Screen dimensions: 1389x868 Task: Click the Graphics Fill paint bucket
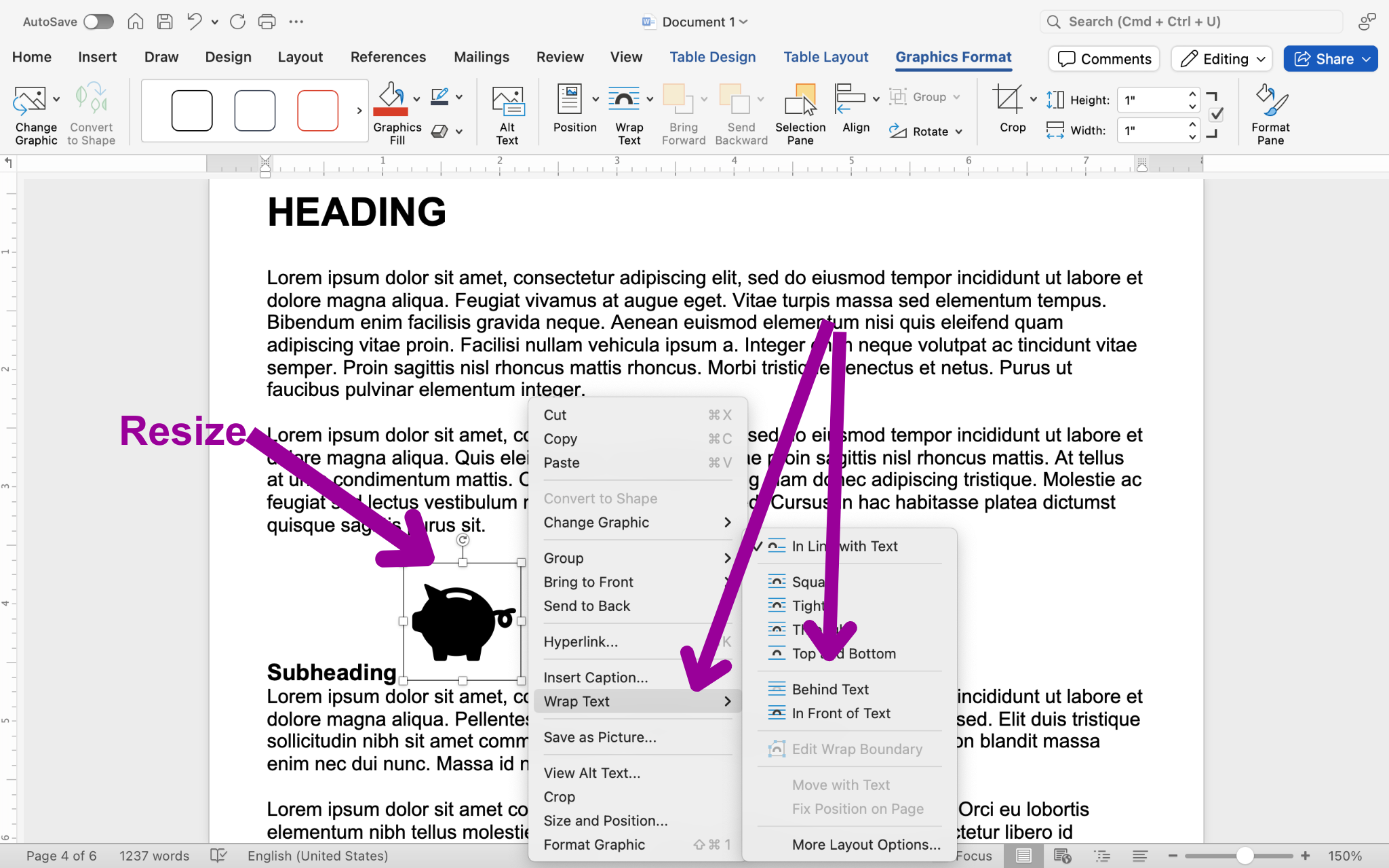pyautogui.click(x=391, y=100)
